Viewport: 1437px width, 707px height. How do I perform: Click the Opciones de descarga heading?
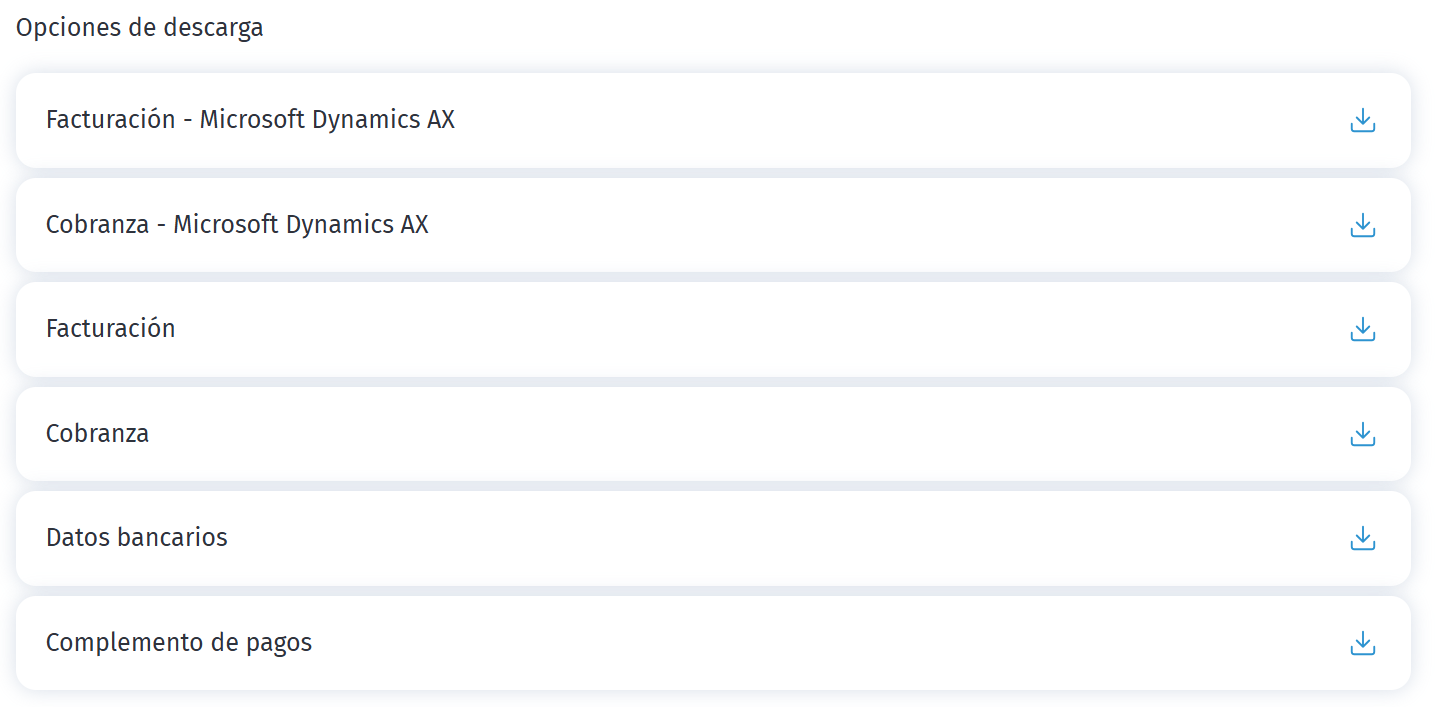tap(138, 27)
